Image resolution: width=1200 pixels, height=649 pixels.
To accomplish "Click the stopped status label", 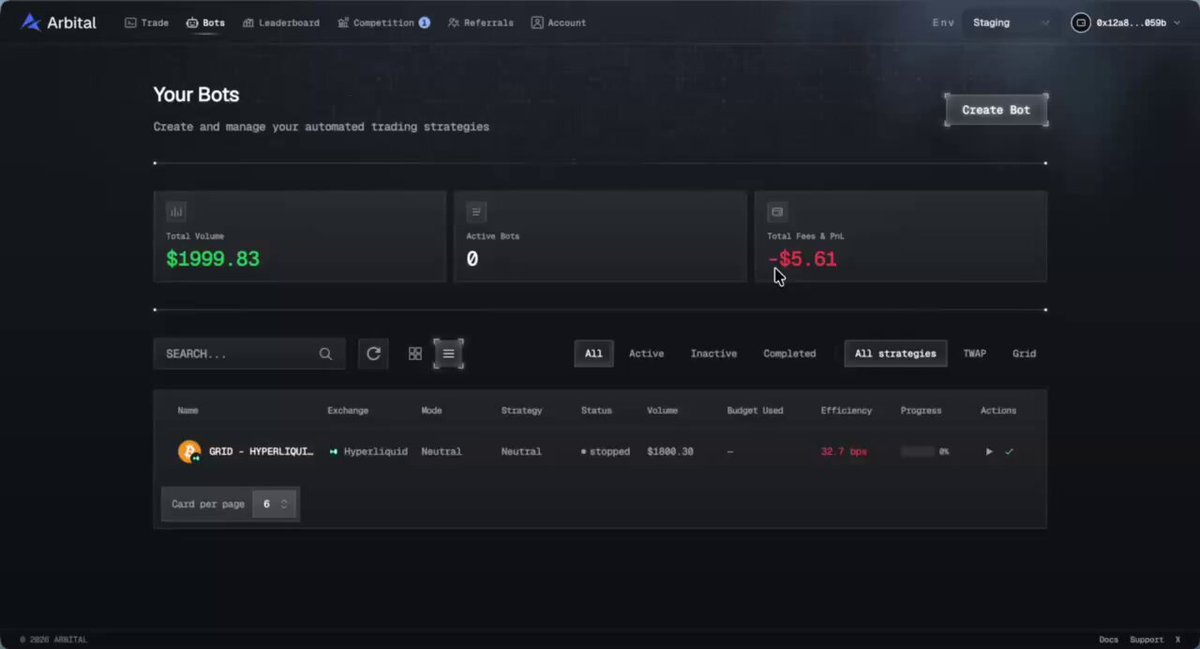I will (606, 452).
